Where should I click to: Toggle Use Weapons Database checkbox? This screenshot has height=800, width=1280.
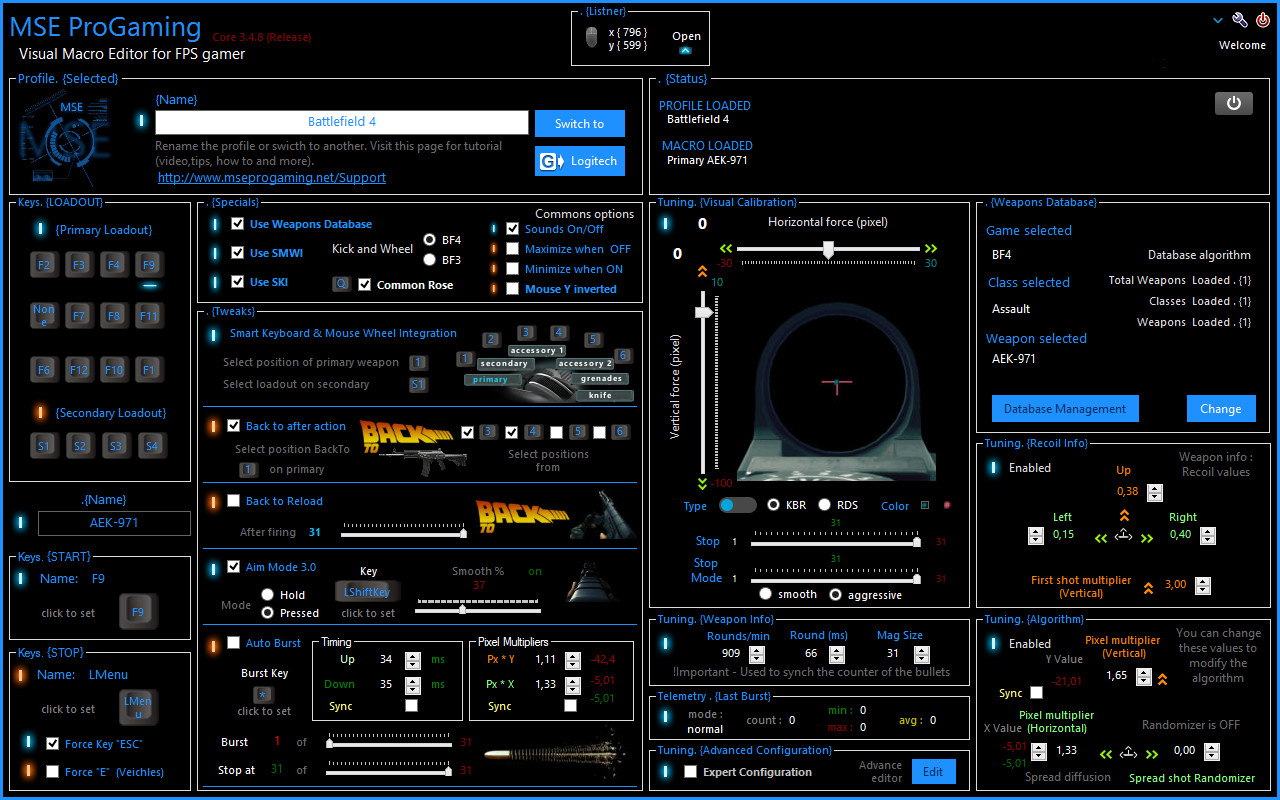(x=237, y=224)
